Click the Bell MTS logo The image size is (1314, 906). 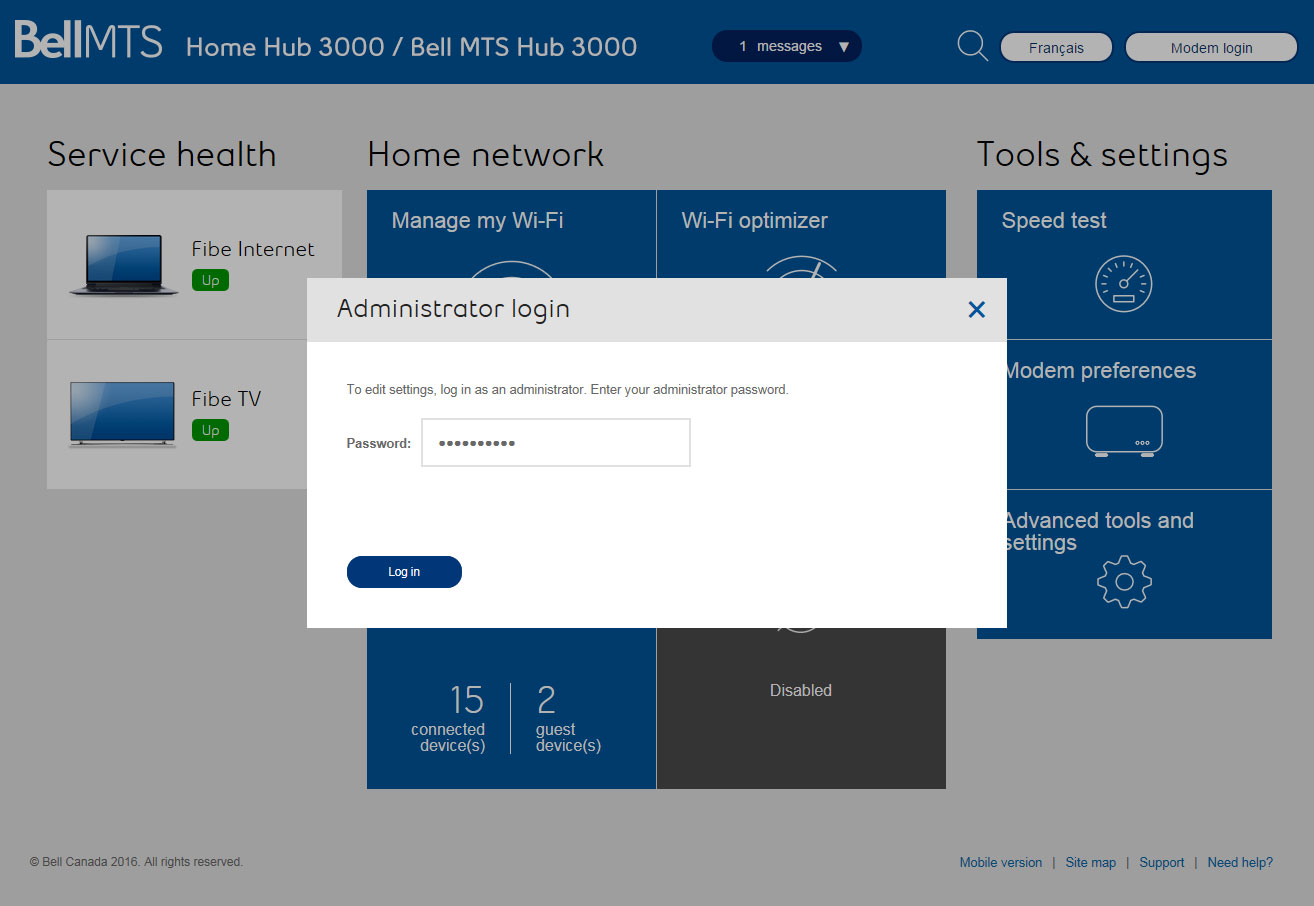point(88,41)
